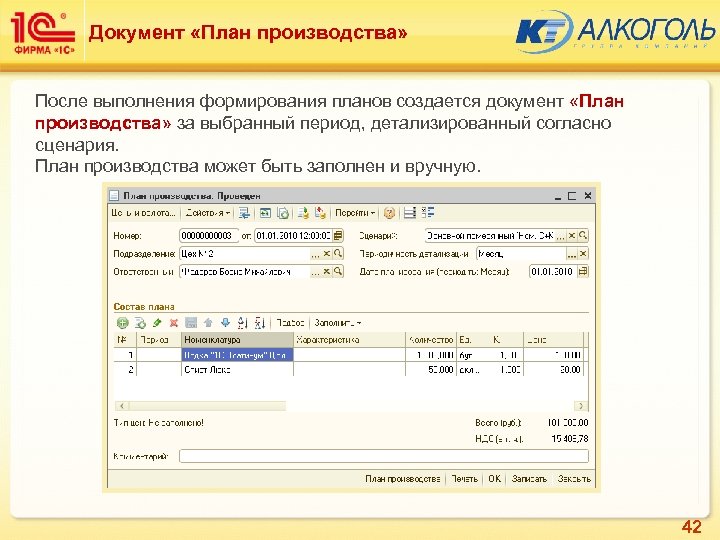This screenshot has width=720, height=540.
Task: Click the toolbar icon immediately left of Перейти
Action: pyautogui.click(x=320, y=213)
